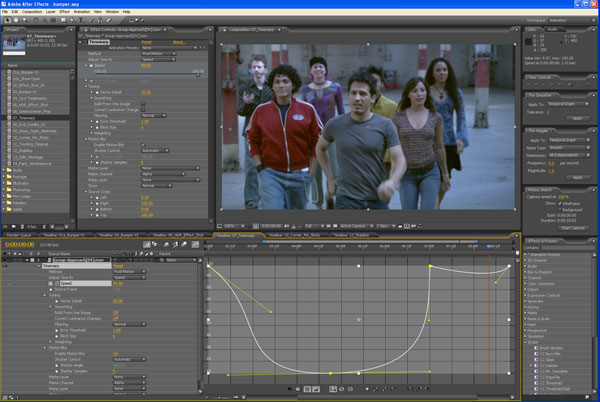Open the Smoother Apply To dropdown
The width and height of the screenshot is (600, 402).
pyautogui.click(x=568, y=104)
